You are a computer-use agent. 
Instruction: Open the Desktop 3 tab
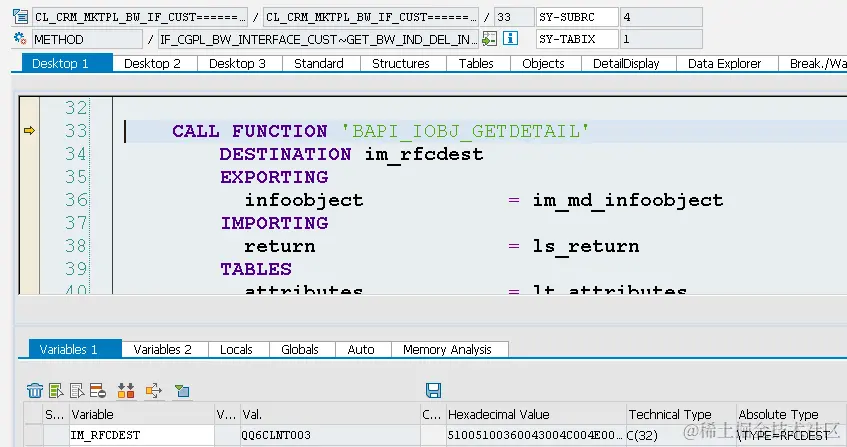(x=238, y=64)
